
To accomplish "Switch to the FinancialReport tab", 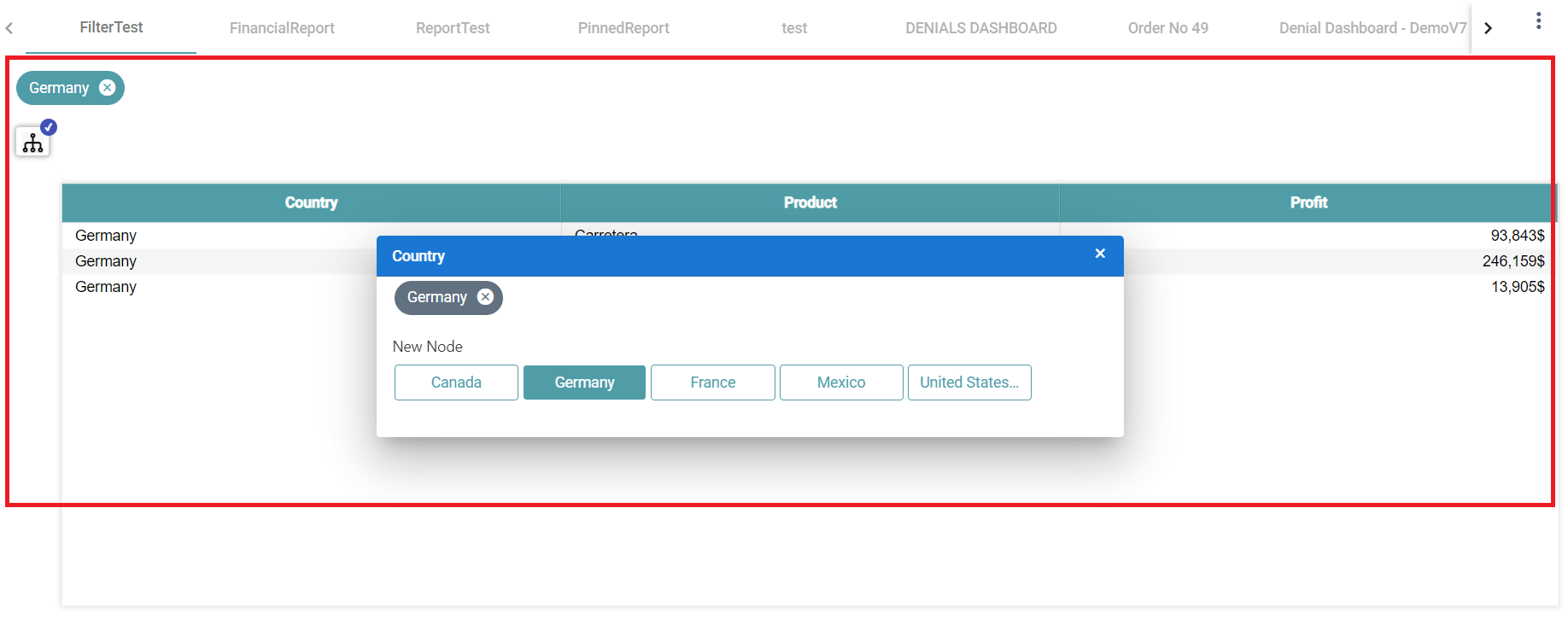I will pyautogui.click(x=282, y=28).
